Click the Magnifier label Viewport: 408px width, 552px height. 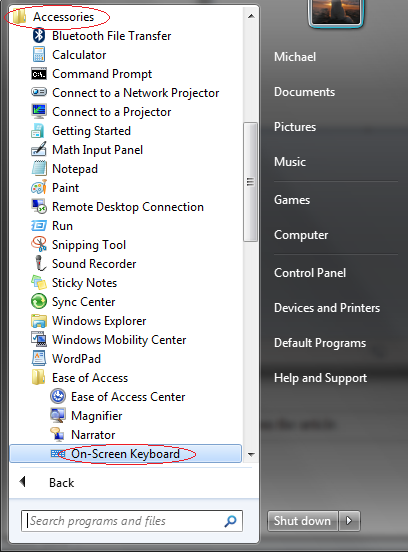pos(96,416)
